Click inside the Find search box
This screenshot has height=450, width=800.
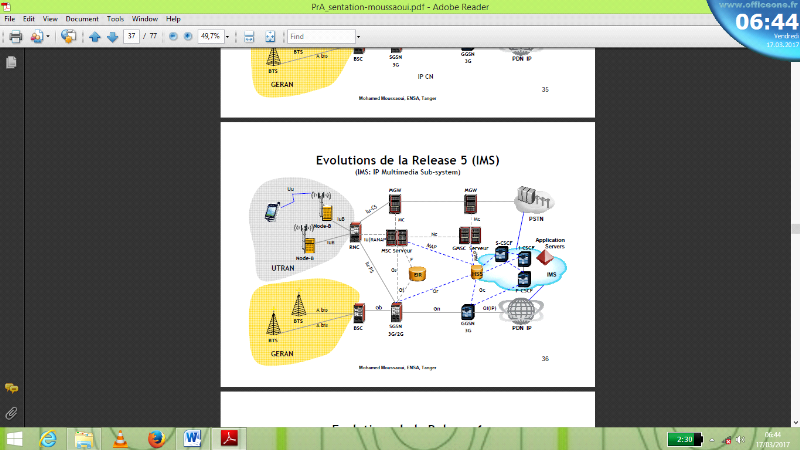[x=320, y=37]
